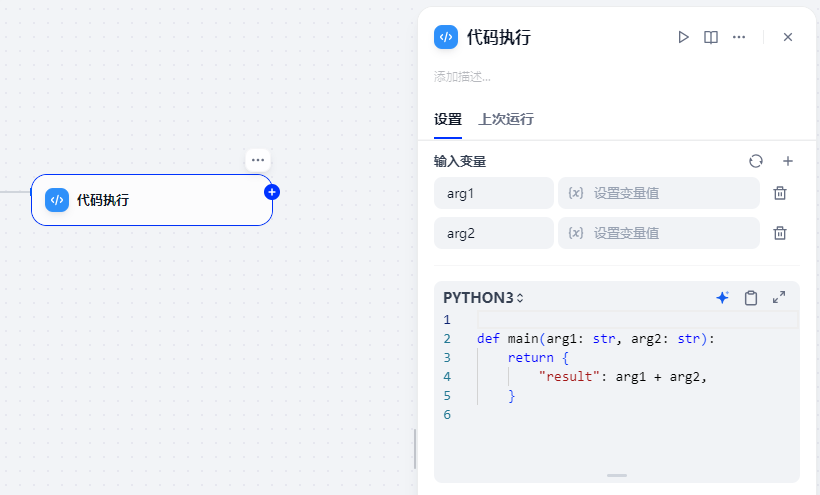Screen dimensions: 820x495
Task: Select the 代码执行 node on canvas
Action: coord(152,200)
